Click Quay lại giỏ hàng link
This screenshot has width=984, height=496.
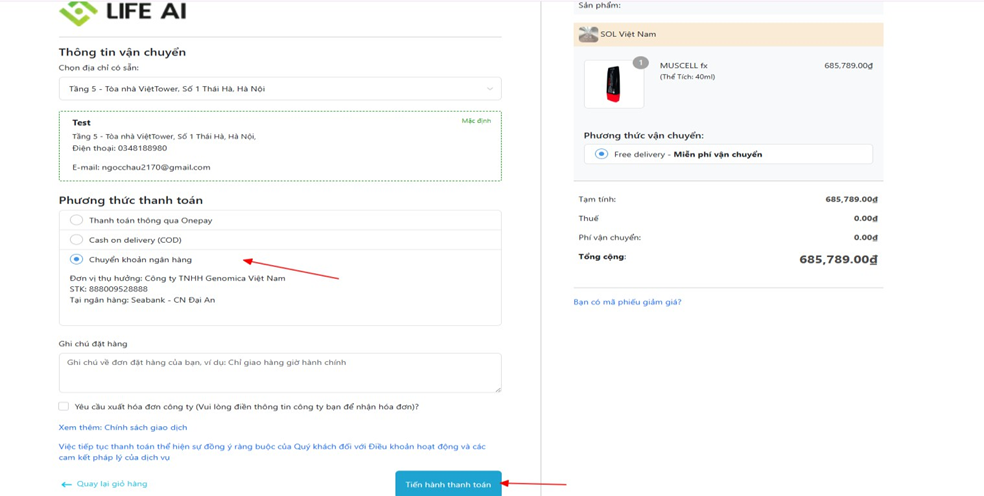coord(112,484)
